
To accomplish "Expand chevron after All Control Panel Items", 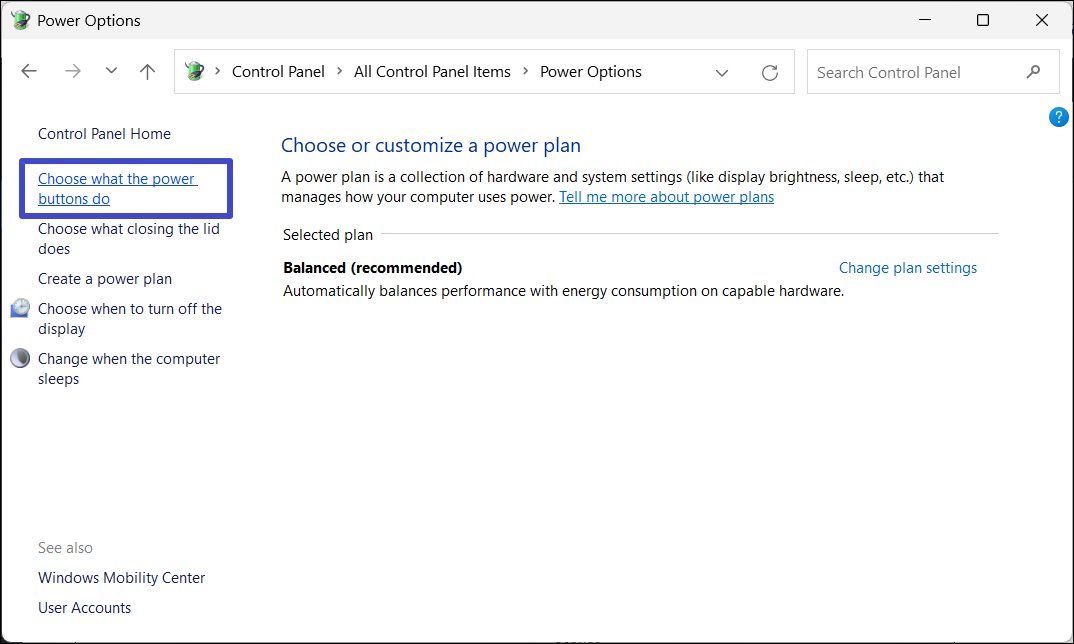I will click(x=526, y=71).
